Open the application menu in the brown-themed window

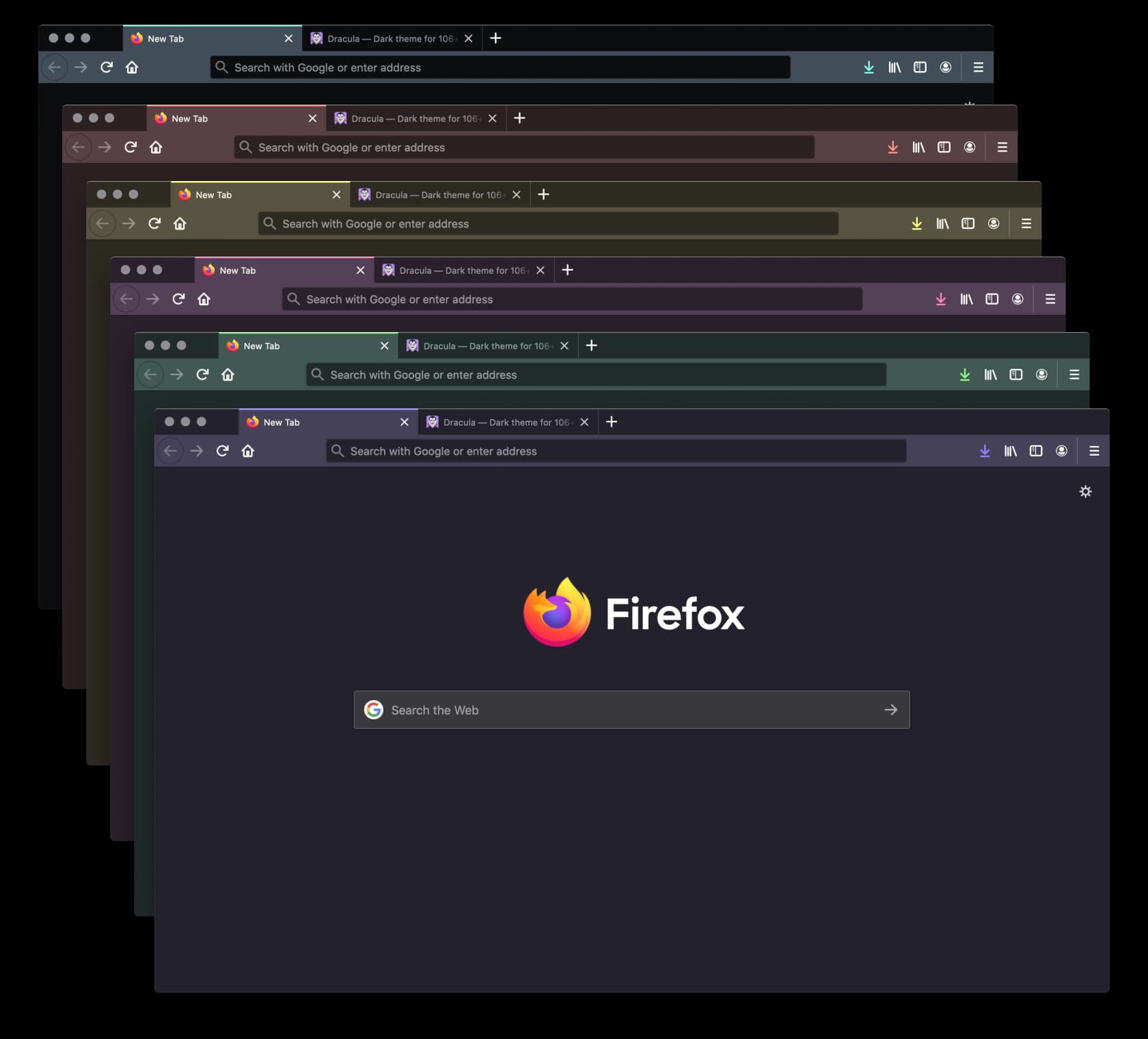1002,147
